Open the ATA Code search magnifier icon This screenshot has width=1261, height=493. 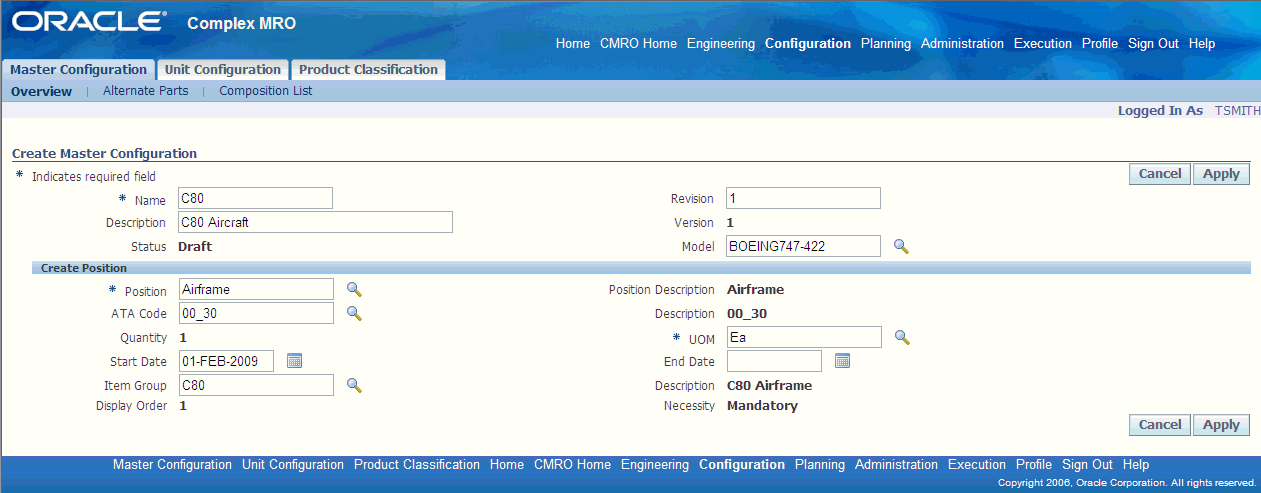[354, 313]
